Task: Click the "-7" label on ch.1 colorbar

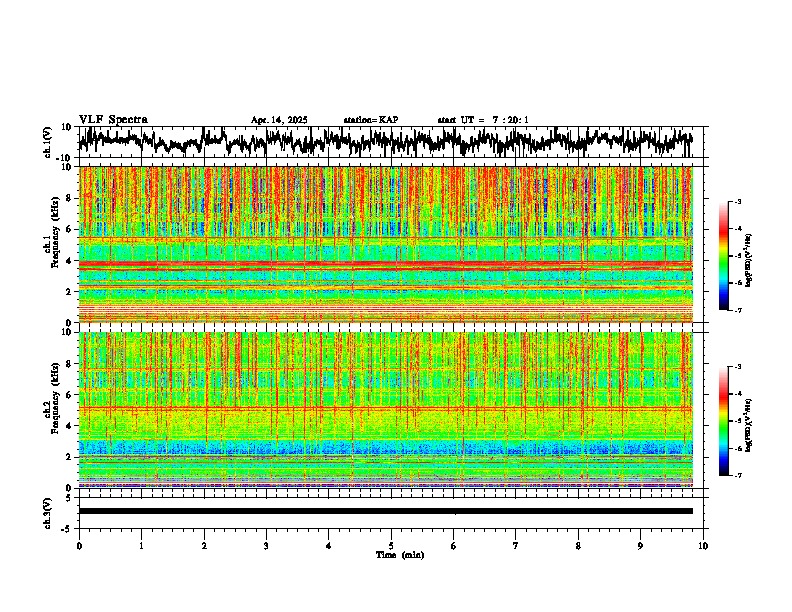Action: pos(737,310)
